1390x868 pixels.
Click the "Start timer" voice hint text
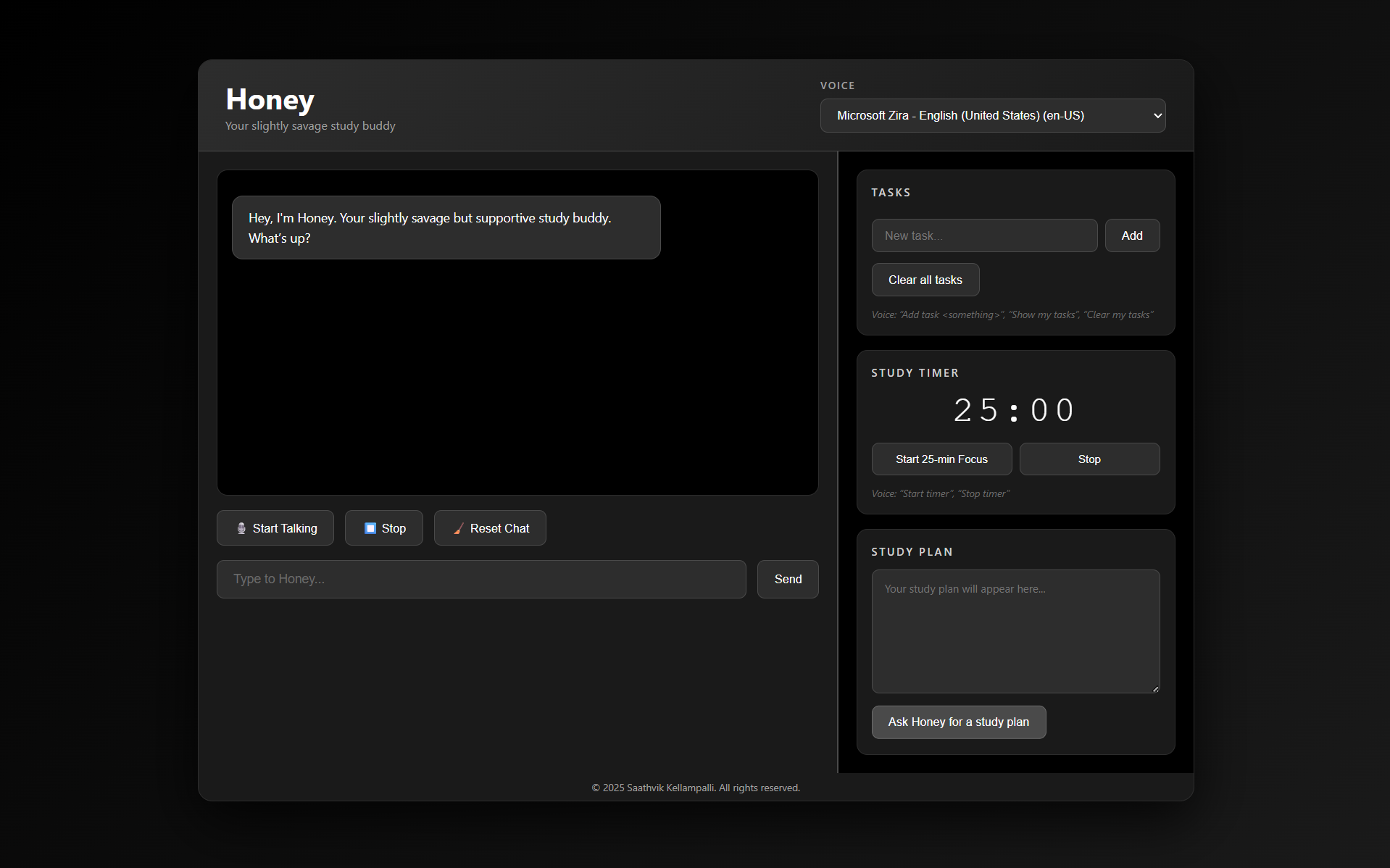click(x=940, y=493)
